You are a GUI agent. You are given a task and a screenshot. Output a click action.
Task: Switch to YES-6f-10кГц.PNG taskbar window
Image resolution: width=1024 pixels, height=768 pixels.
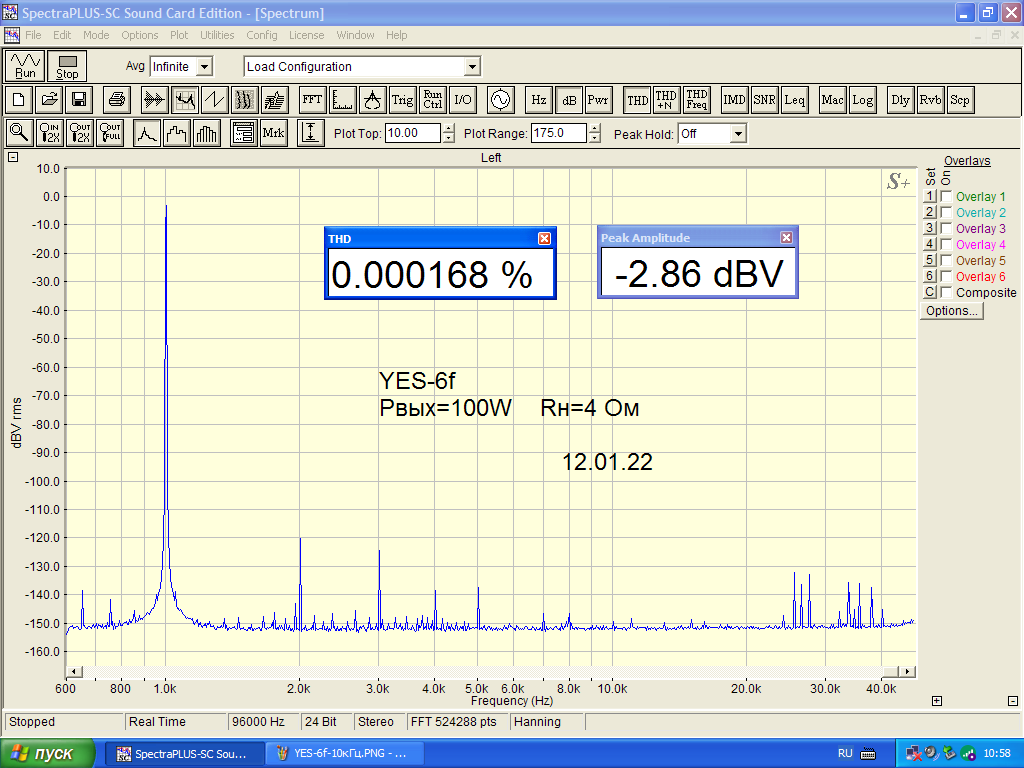point(345,754)
